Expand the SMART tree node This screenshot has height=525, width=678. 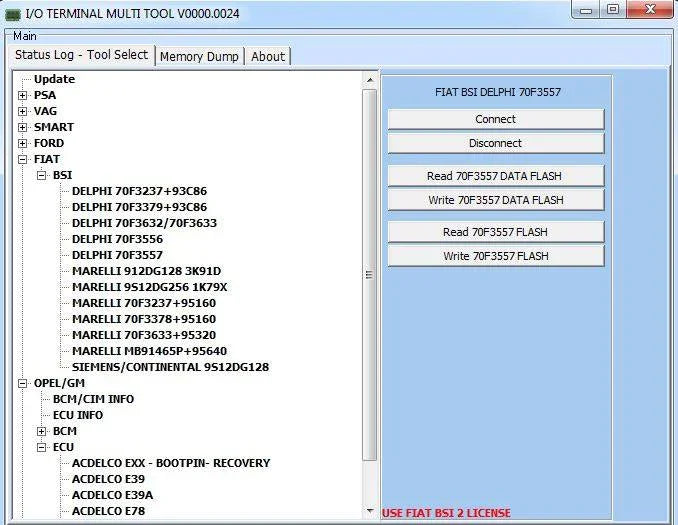pos(23,127)
